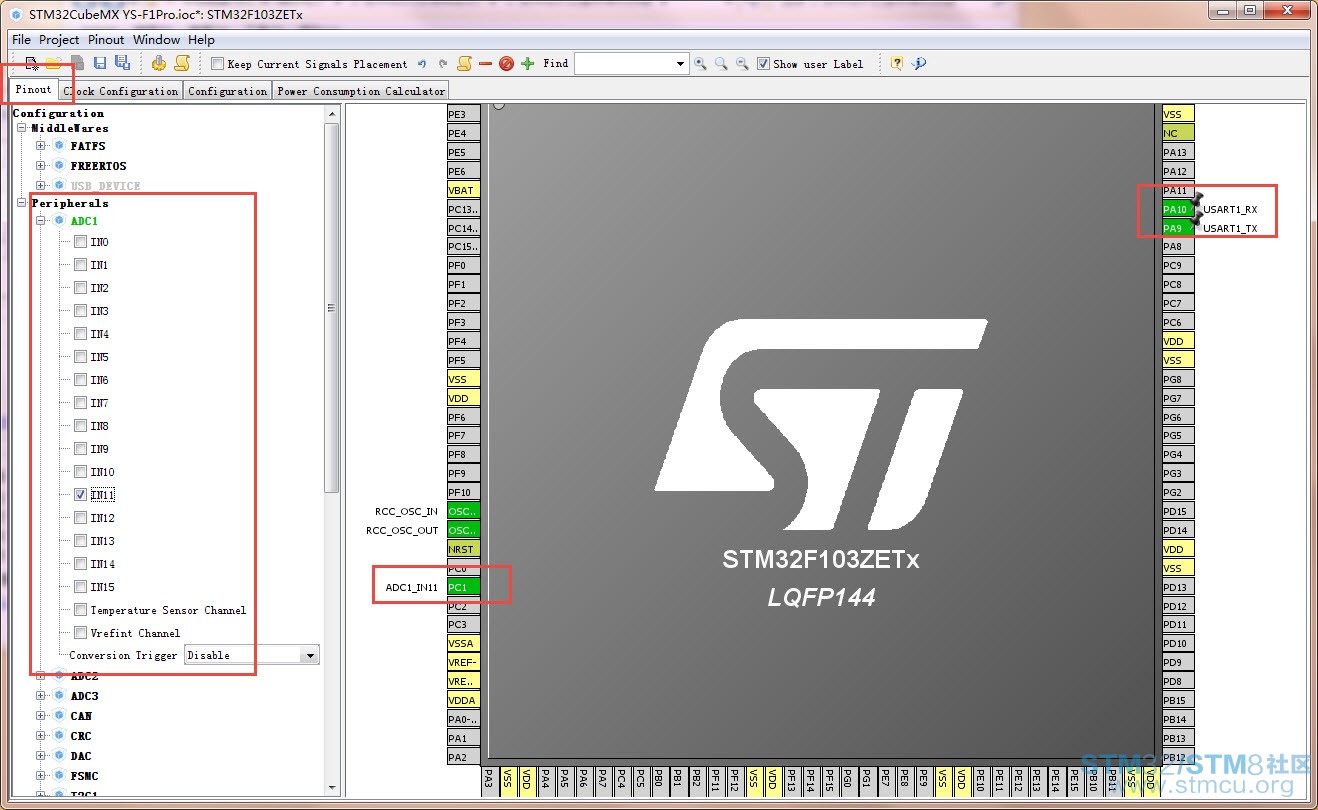Zoom in on the chip view
Image resolution: width=1318 pixels, height=810 pixels.
pos(700,64)
